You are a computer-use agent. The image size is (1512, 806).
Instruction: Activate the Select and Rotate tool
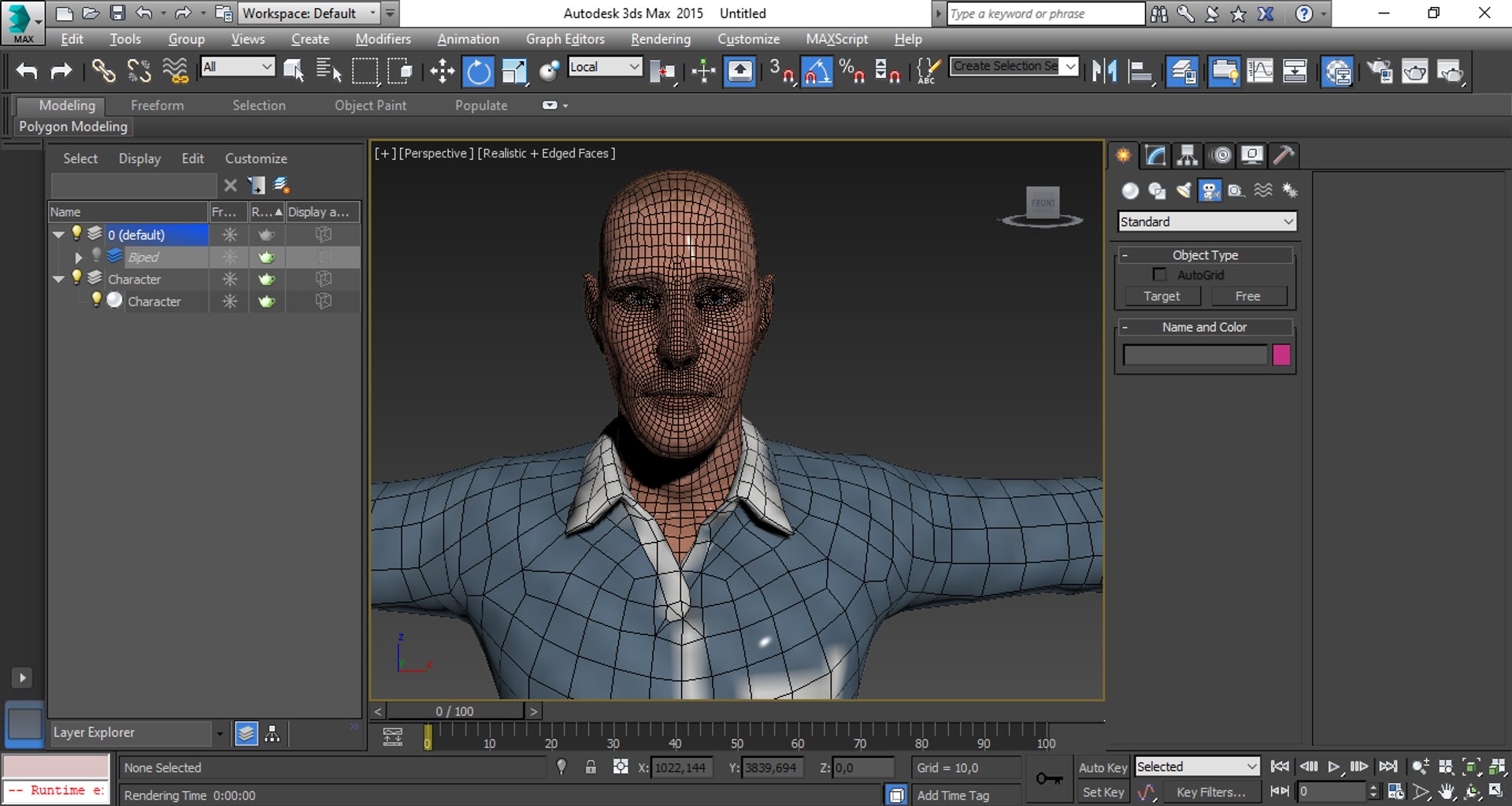[x=478, y=72]
